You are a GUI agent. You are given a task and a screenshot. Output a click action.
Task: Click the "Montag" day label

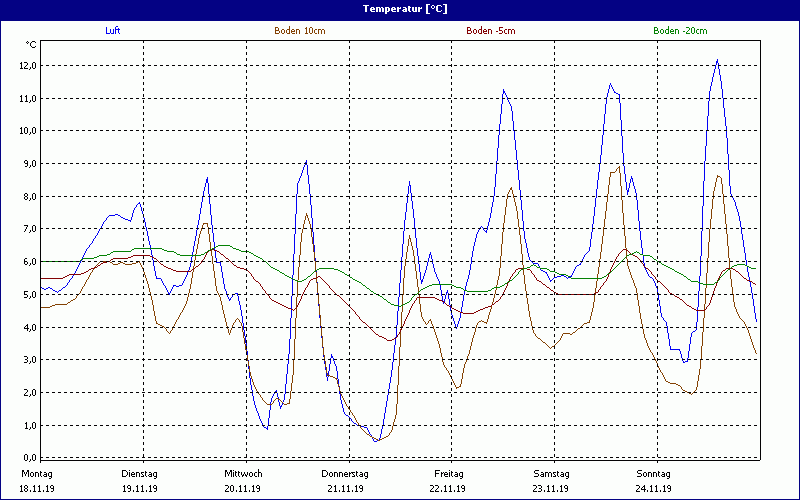[x=37, y=474]
